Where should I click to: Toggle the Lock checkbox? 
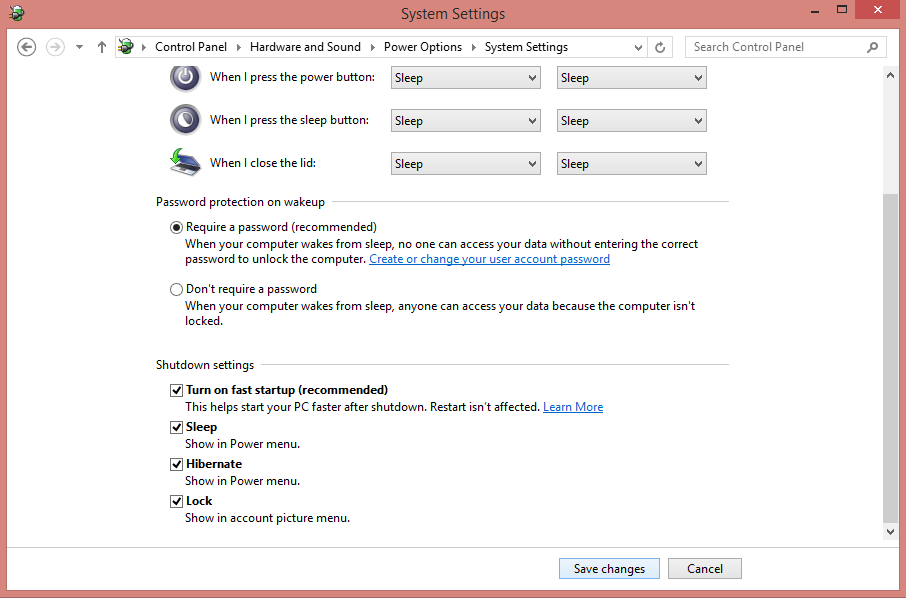point(176,502)
